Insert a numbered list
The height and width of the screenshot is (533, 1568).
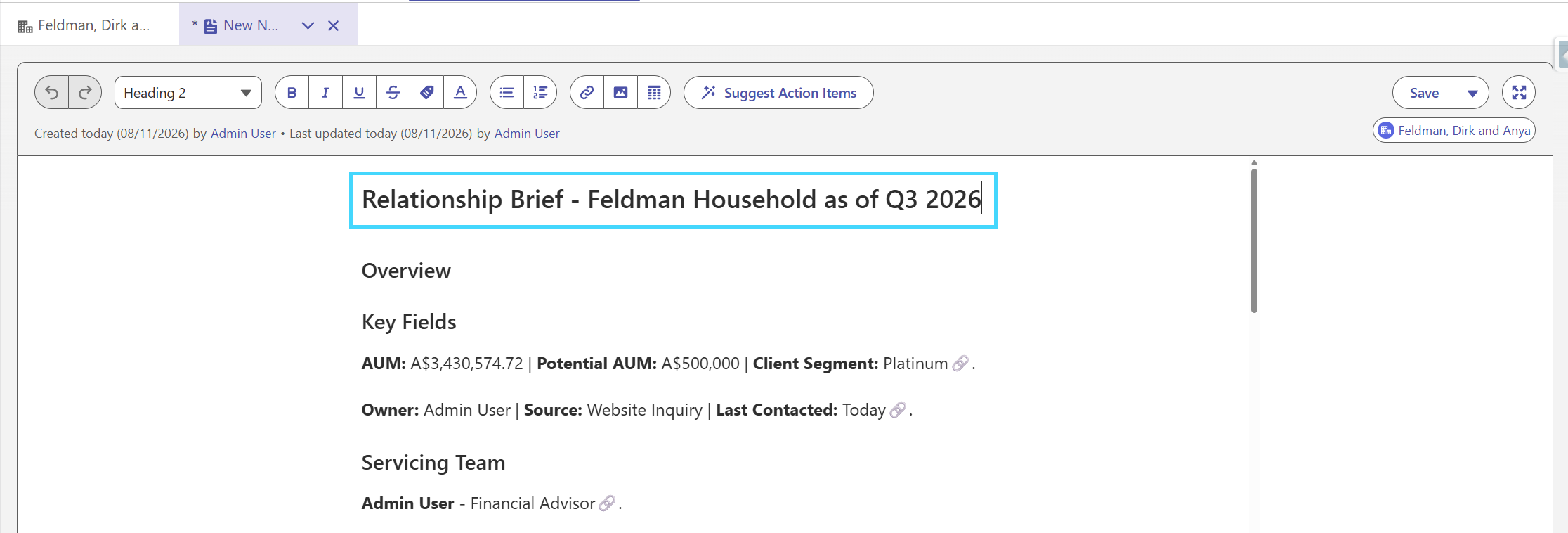tap(540, 93)
